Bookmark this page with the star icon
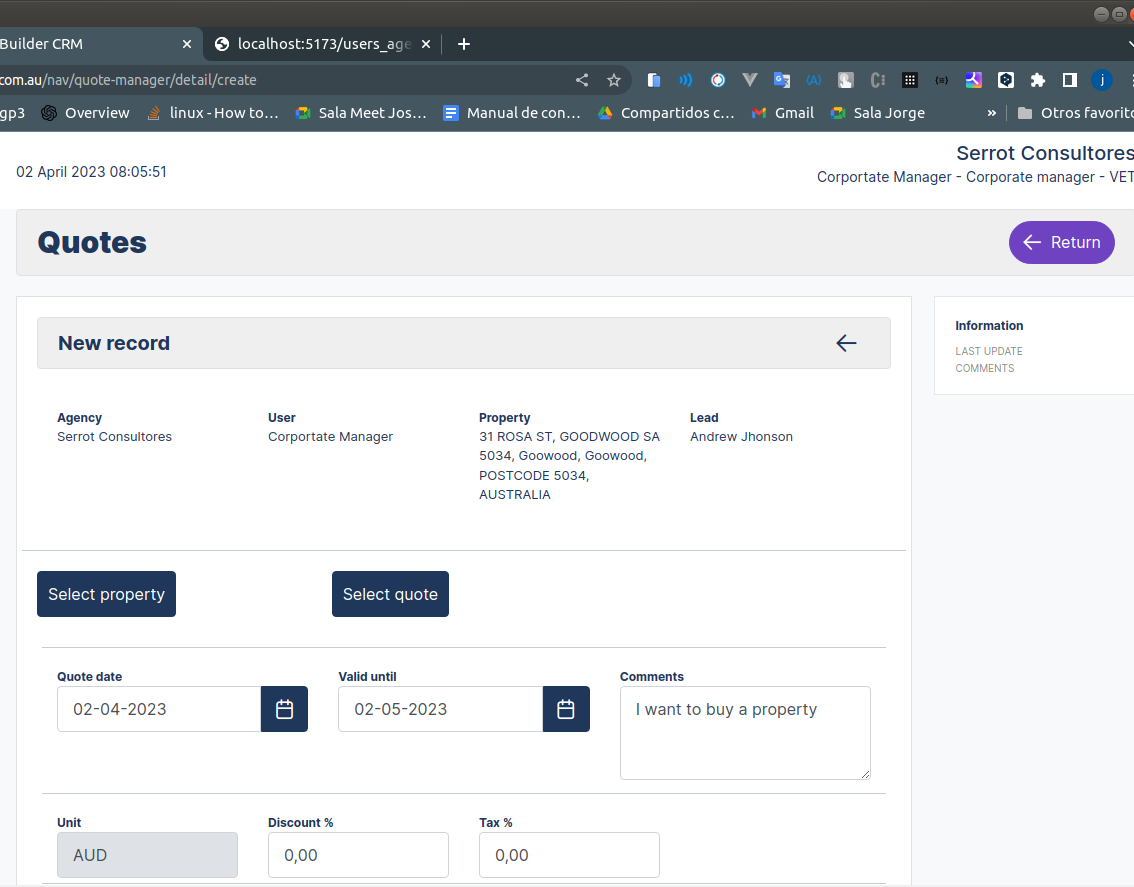Screen dimensions: 1134x887 coord(614,80)
